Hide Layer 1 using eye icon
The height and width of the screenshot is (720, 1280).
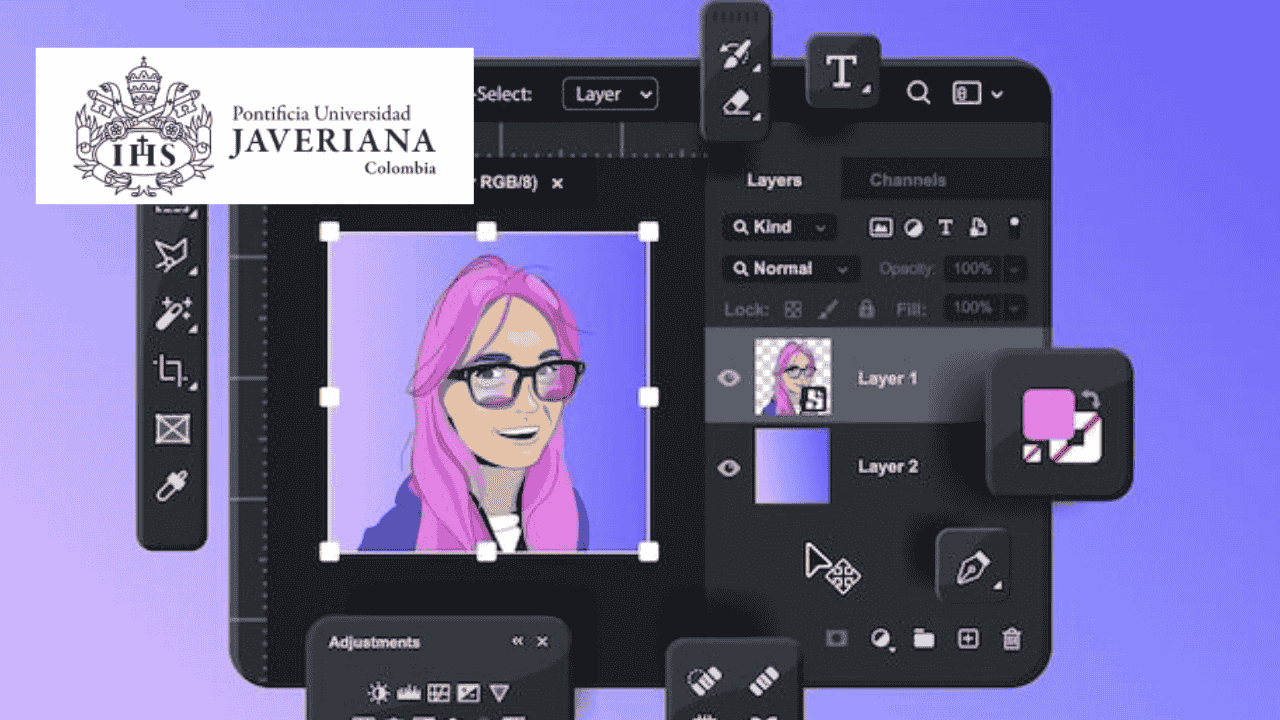(x=729, y=378)
